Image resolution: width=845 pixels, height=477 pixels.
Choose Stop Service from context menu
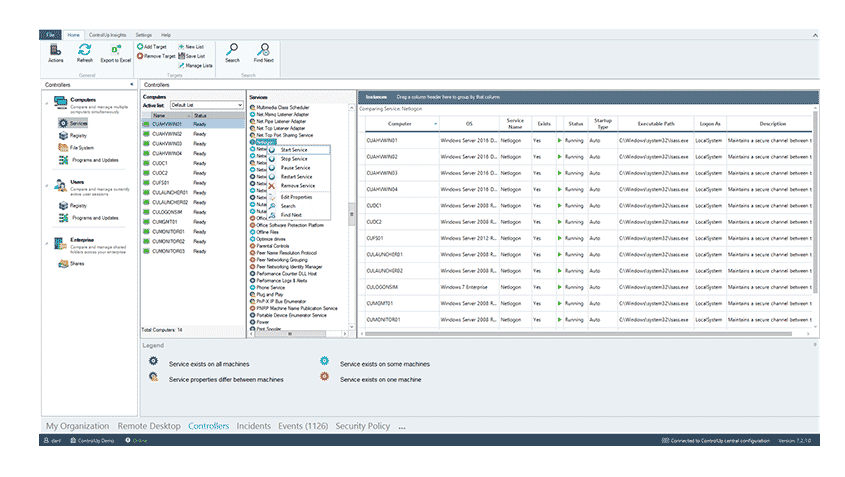pos(300,159)
